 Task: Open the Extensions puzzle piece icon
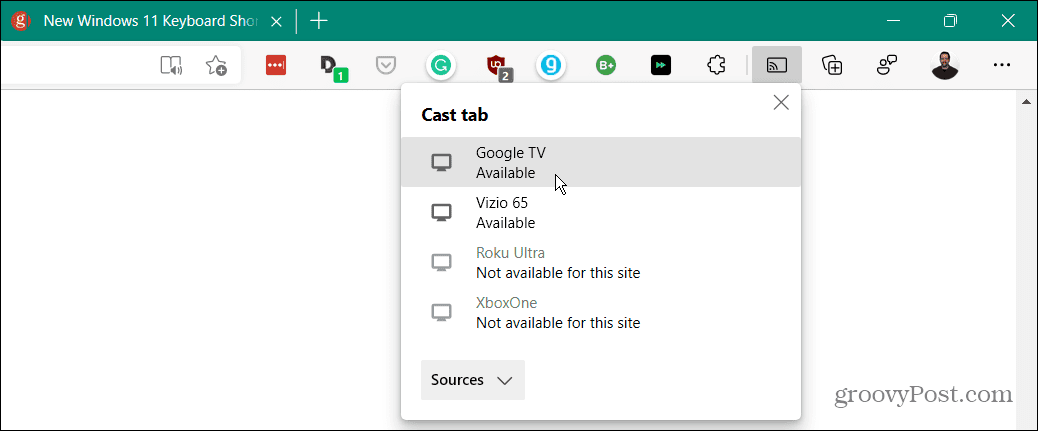click(716, 65)
